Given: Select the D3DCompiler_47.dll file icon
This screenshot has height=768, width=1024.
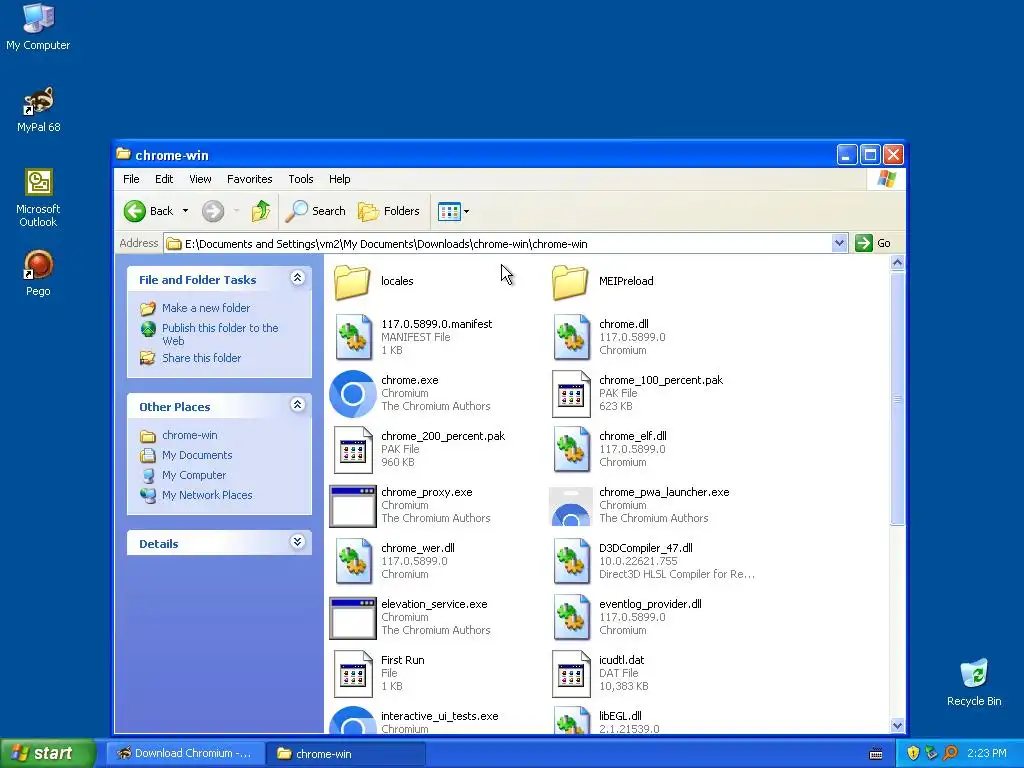Looking at the screenshot, I should 571,561.
